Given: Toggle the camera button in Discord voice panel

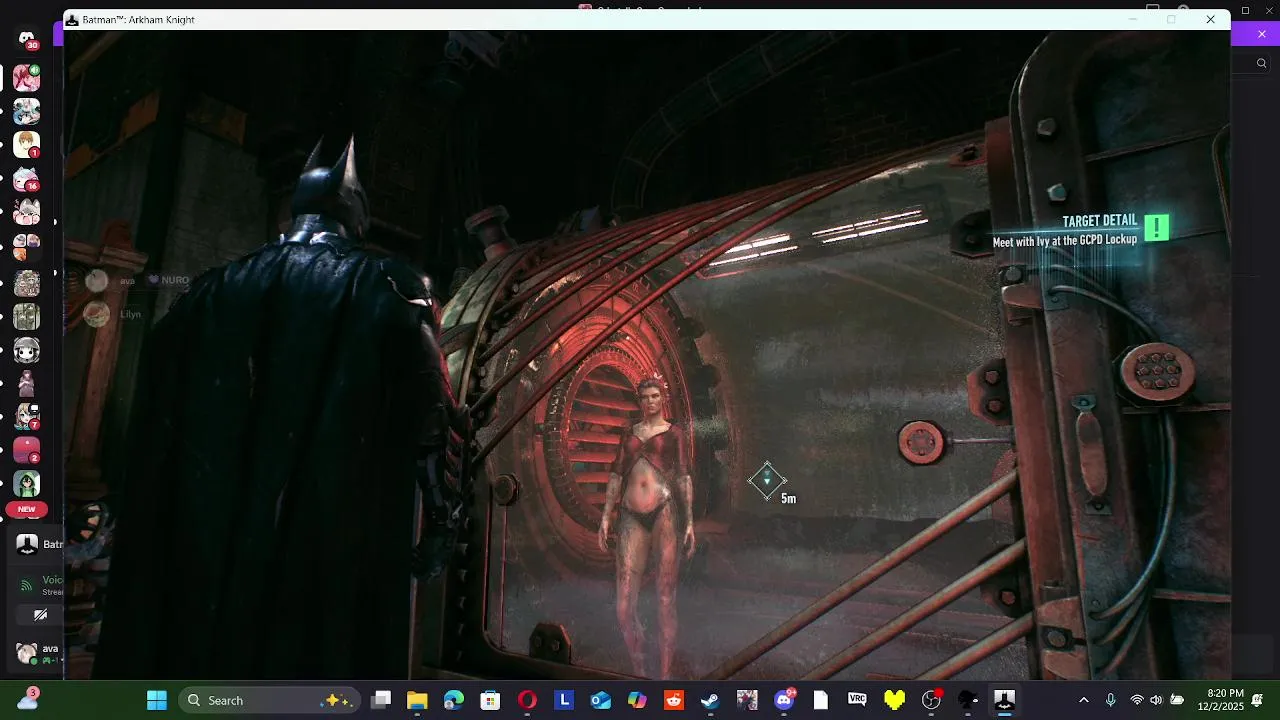Looking at the screenshot, I should tap(41, 615).
